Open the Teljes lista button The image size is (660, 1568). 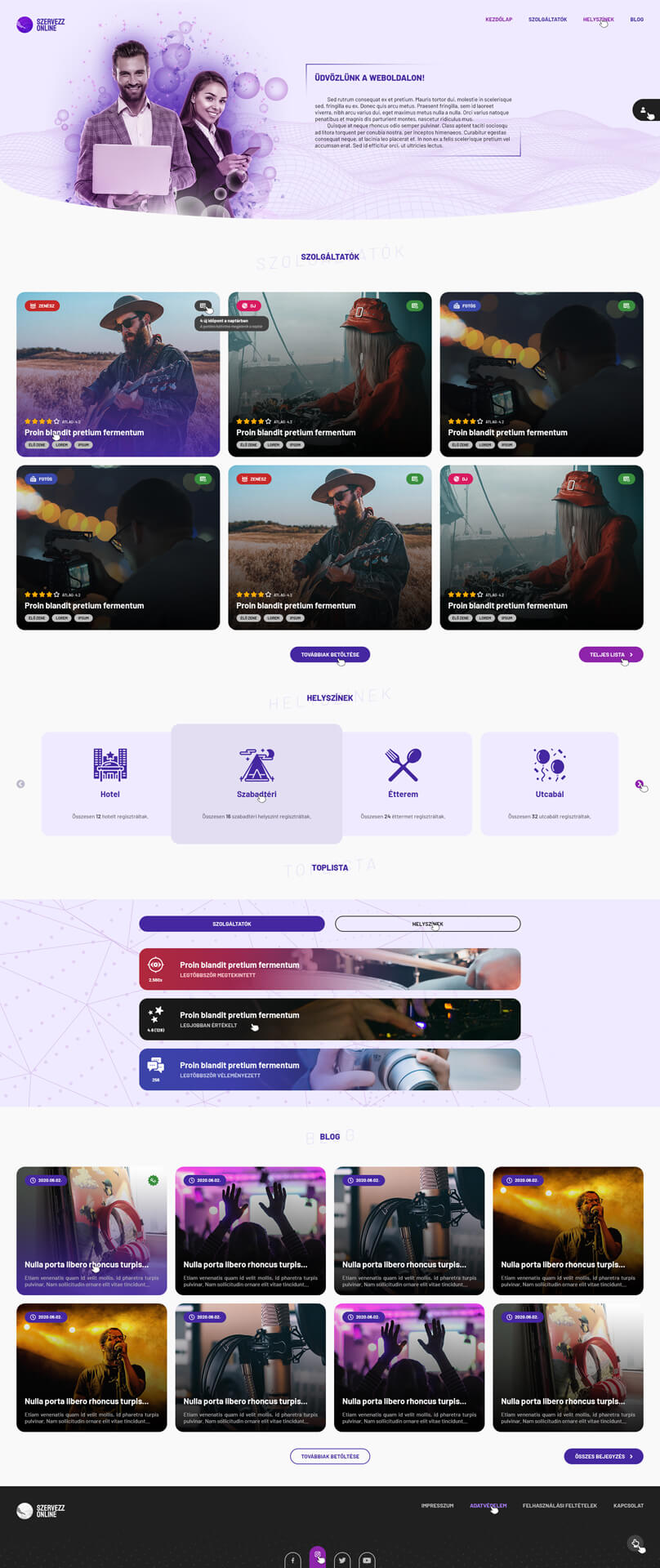[x=611, y=654]
